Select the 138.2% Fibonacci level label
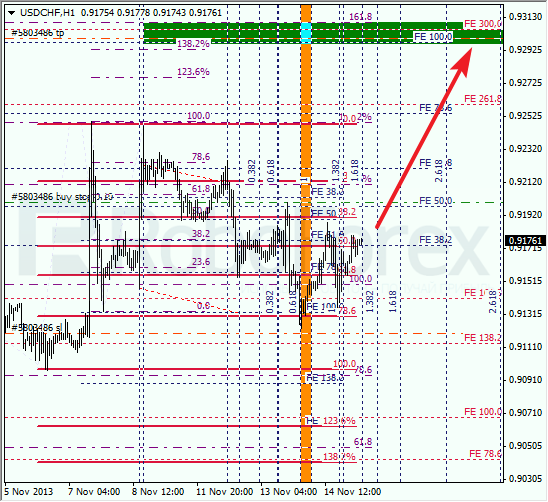Viewport: 548px width, 502px height. coord(193,44)
